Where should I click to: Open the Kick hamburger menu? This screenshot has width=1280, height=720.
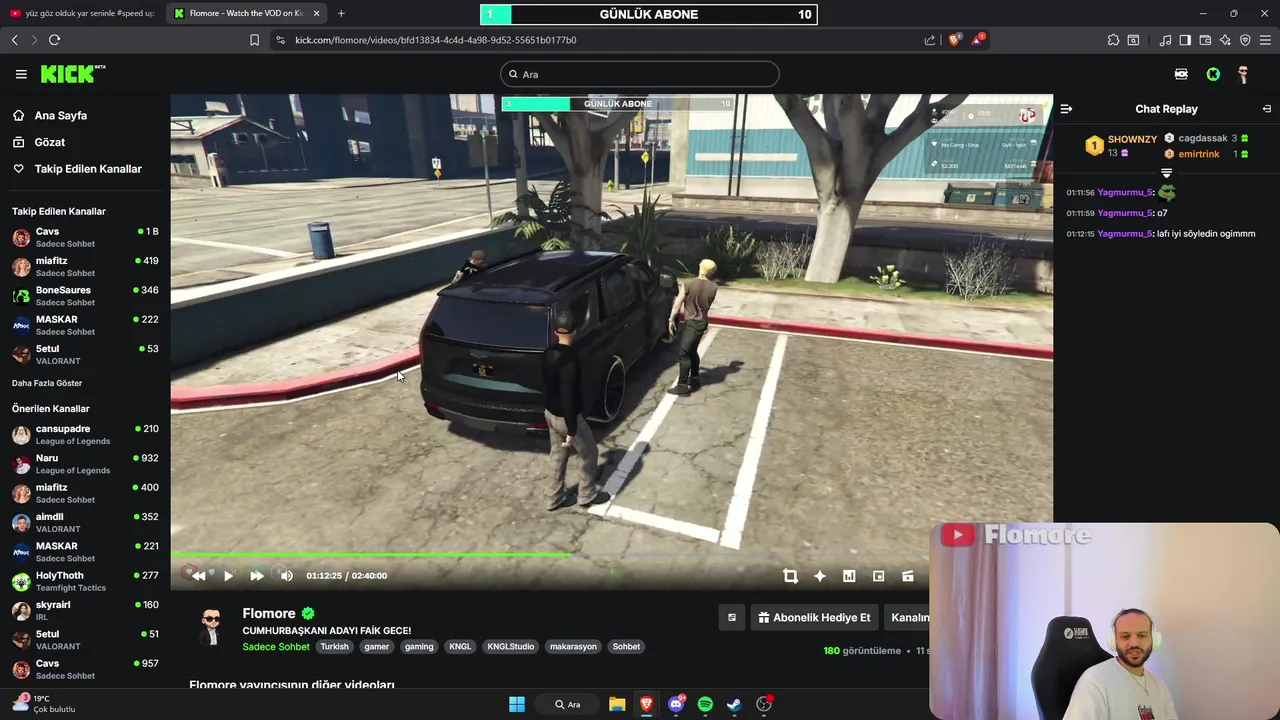(x=21, y=74)
